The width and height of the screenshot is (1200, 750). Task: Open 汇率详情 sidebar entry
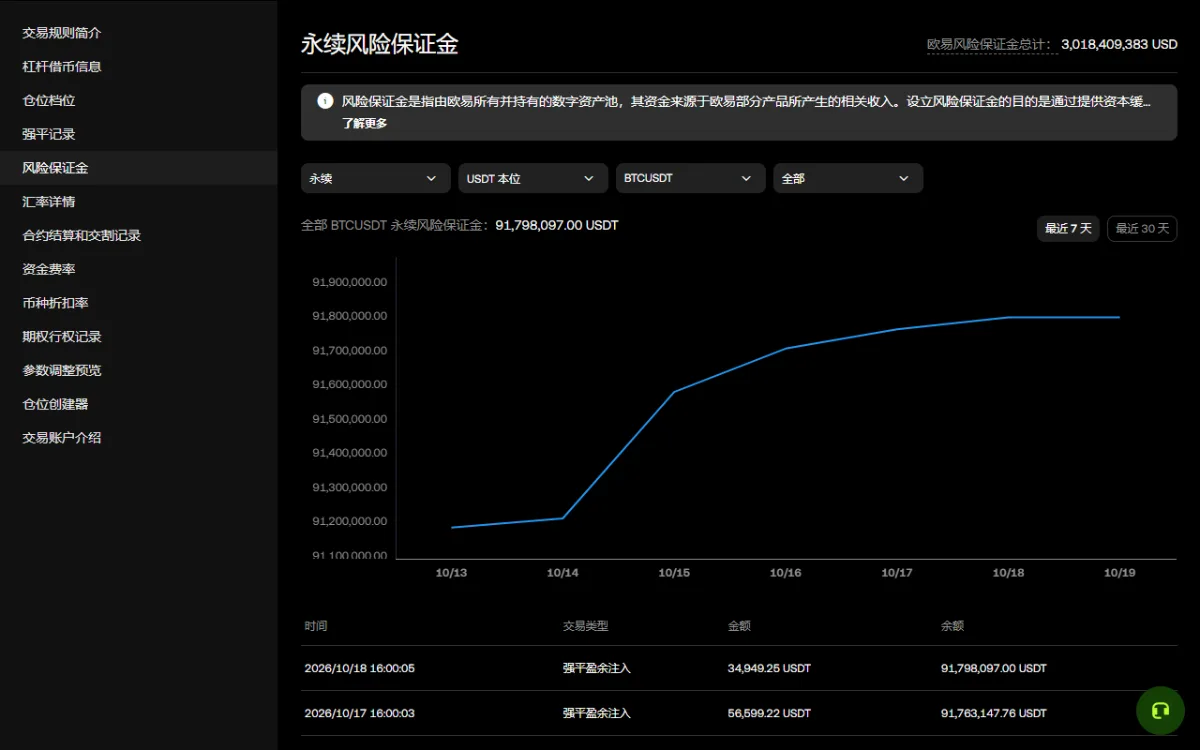click(x=49, y=202)
